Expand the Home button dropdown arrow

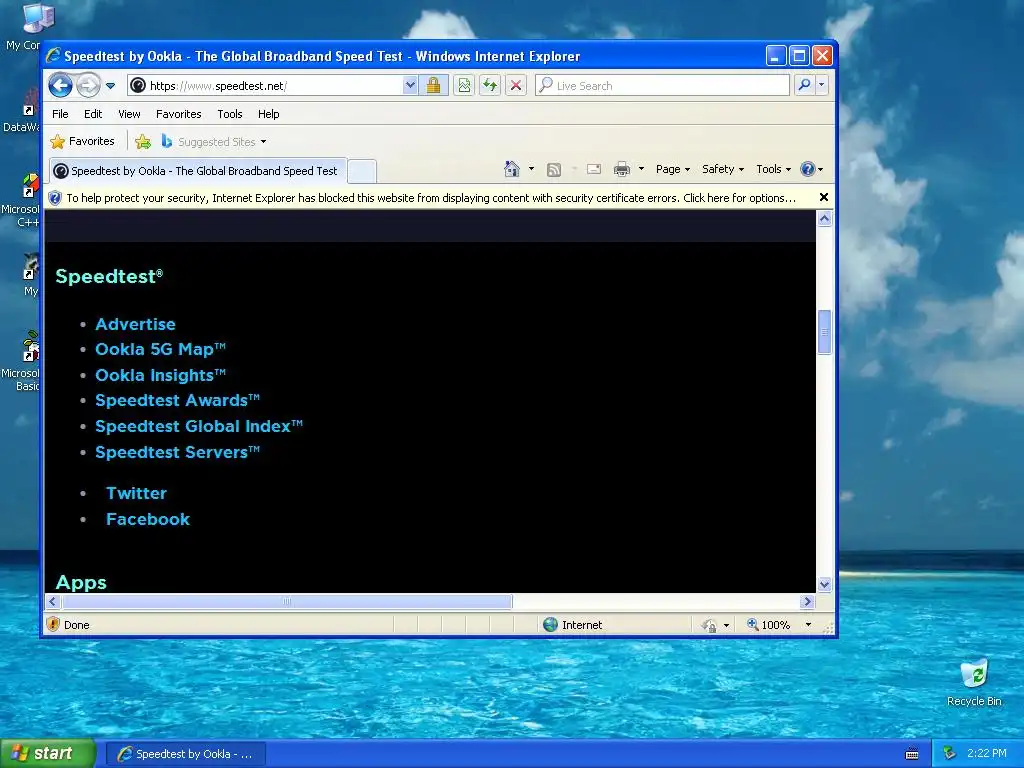531,169
